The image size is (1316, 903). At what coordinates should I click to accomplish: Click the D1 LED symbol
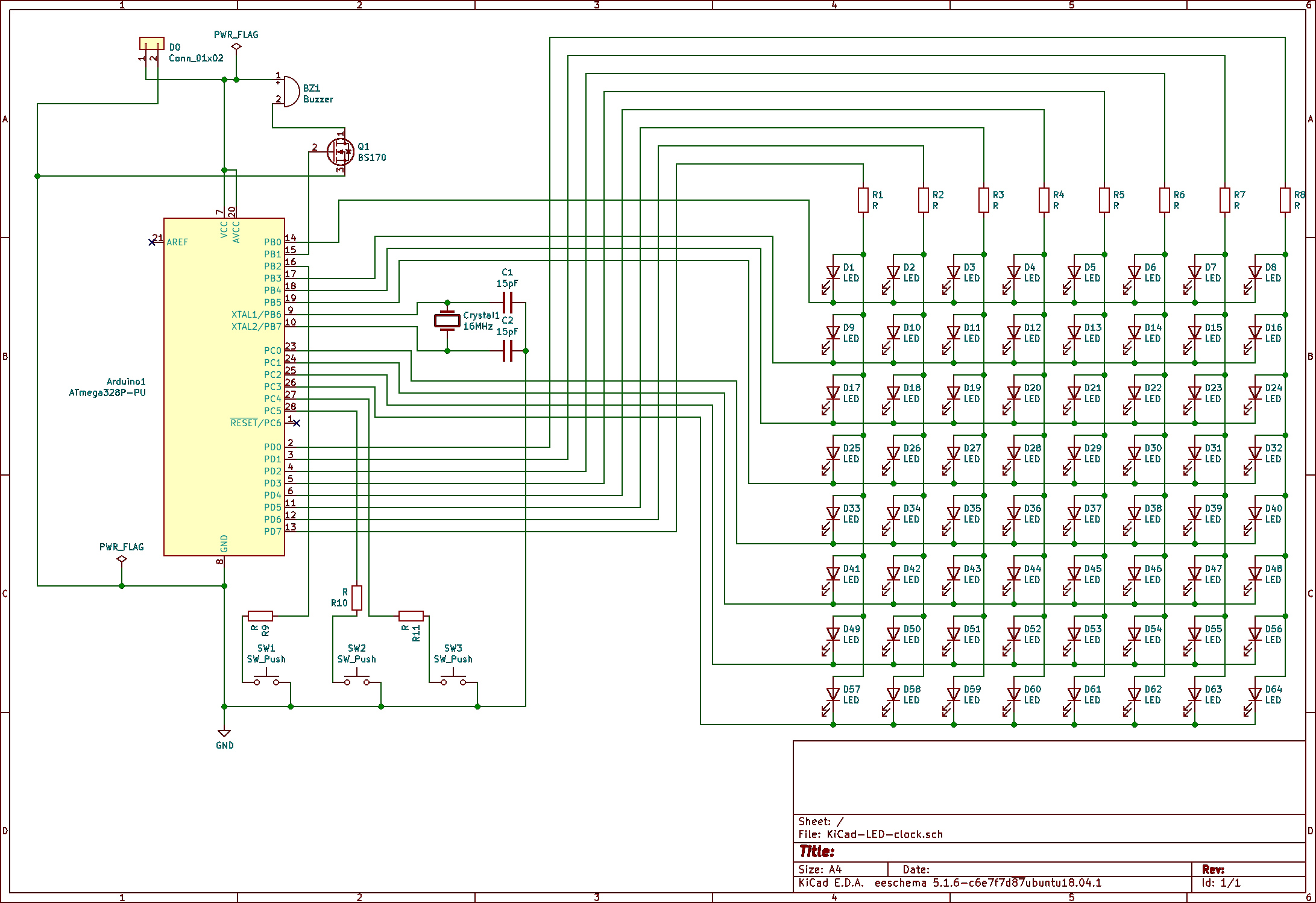pyautogui.click(x=833, y=273)
